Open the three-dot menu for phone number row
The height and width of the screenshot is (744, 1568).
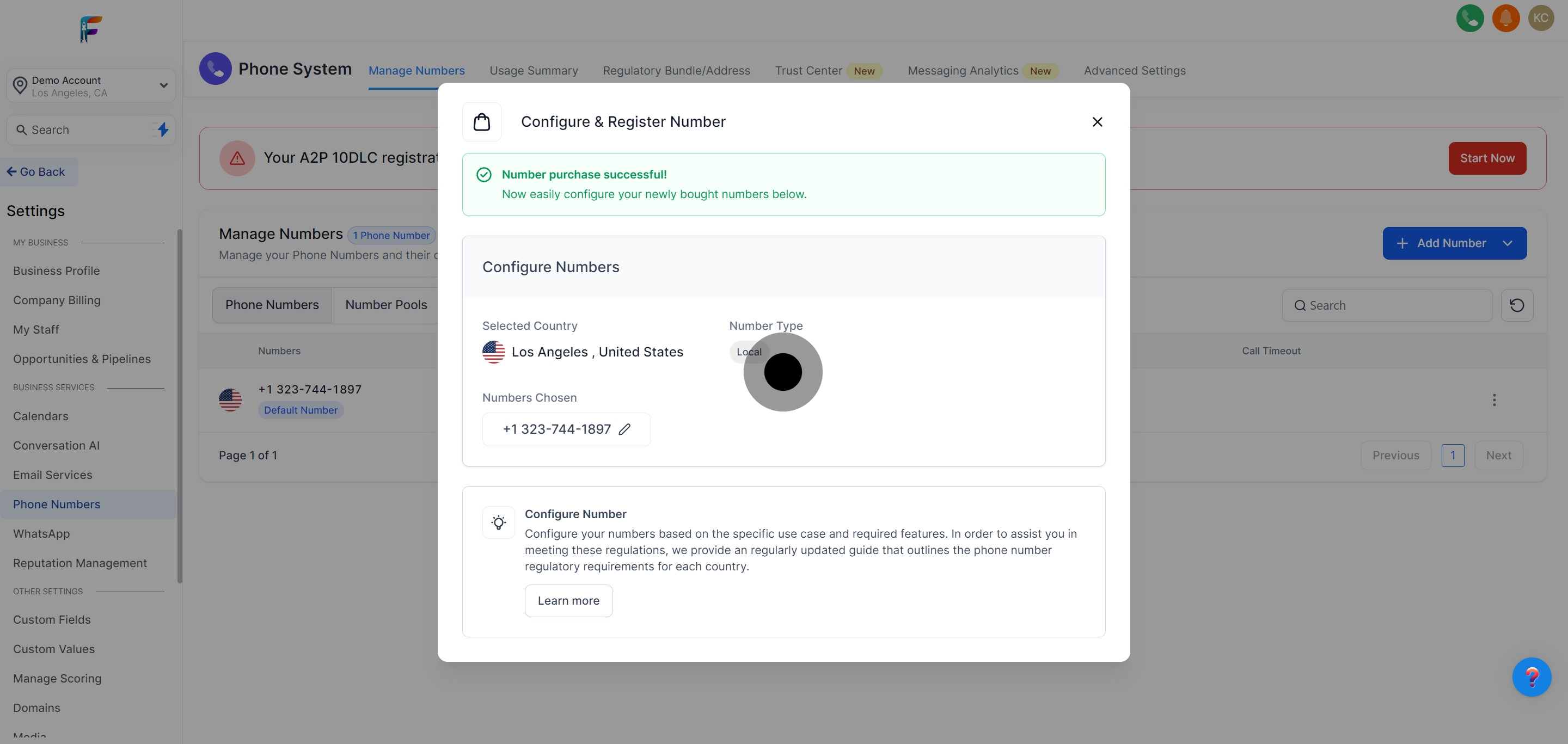pyautogui.click(x=1494, y=399)
